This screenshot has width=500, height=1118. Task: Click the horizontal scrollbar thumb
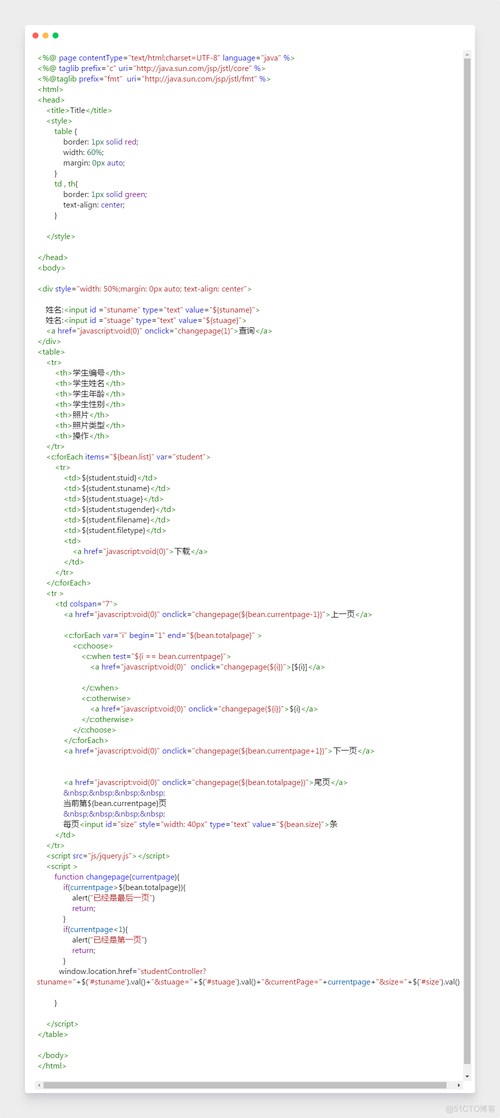(x=245, y=1084)
